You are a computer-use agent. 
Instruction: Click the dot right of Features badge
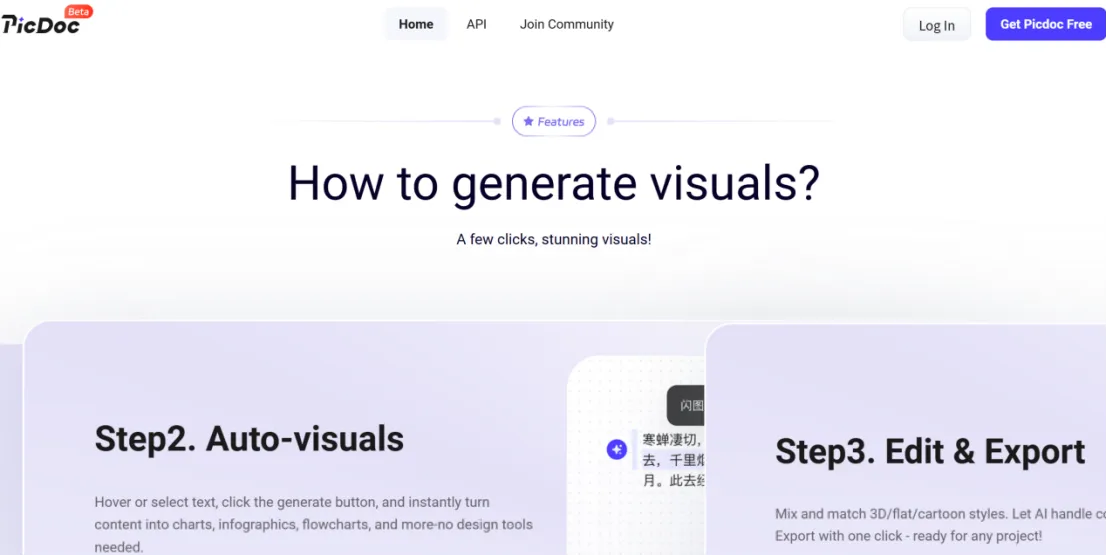(611, 121)
